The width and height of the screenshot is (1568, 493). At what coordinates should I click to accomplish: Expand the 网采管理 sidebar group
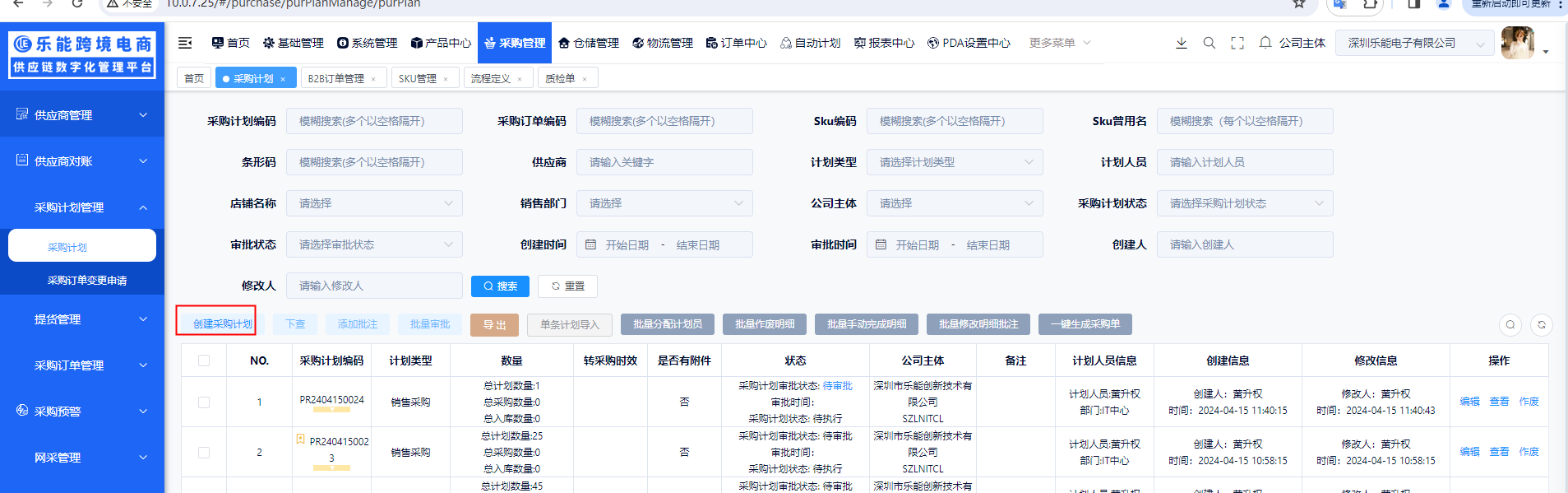click(82, 457)
